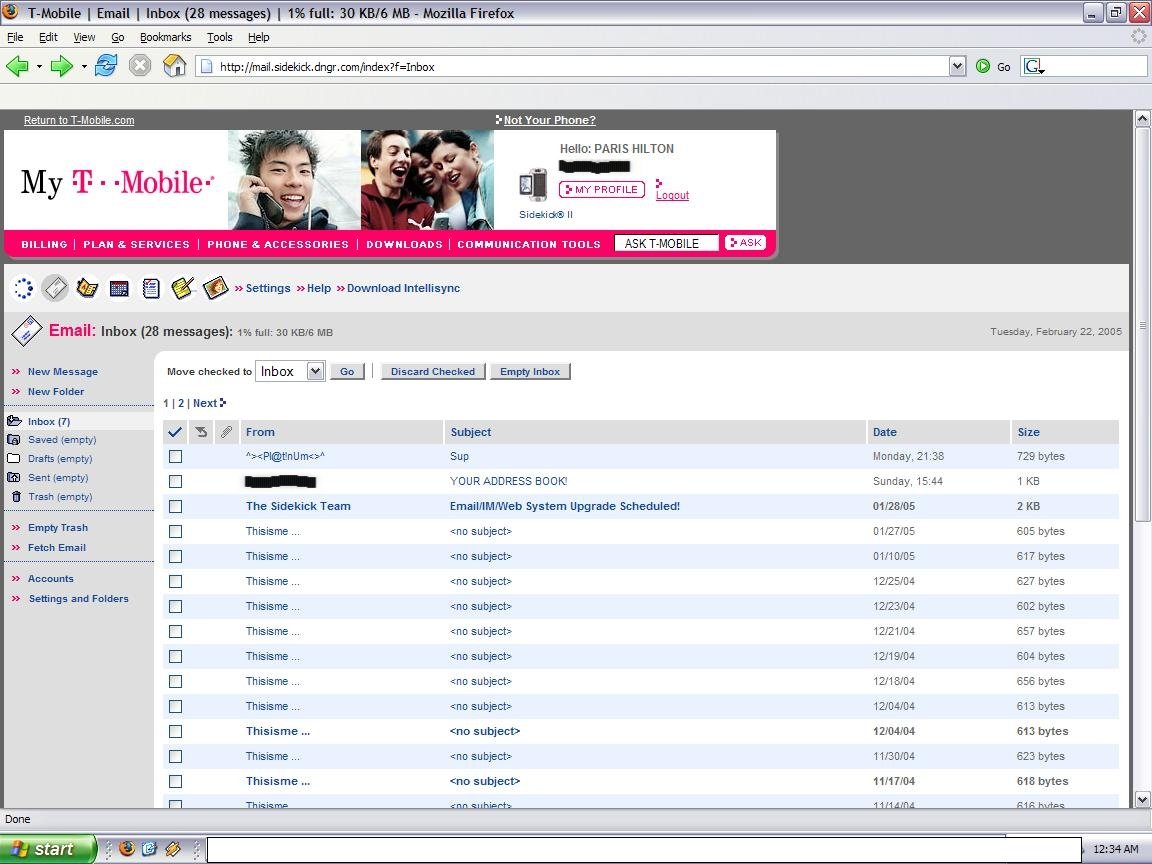Compose via the New Message link
This screenshot has height=864, width=1152.
(62, 371)
